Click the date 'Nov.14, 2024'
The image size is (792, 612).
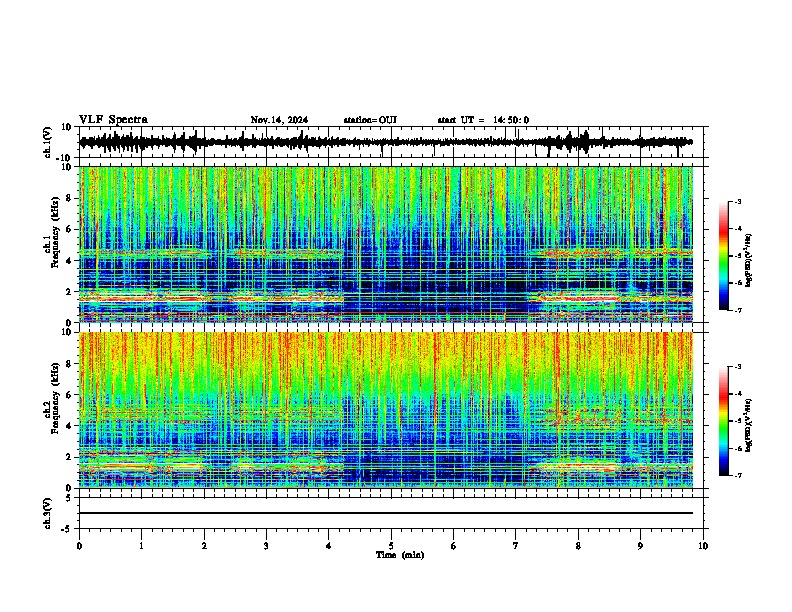(x=279, y=120)
